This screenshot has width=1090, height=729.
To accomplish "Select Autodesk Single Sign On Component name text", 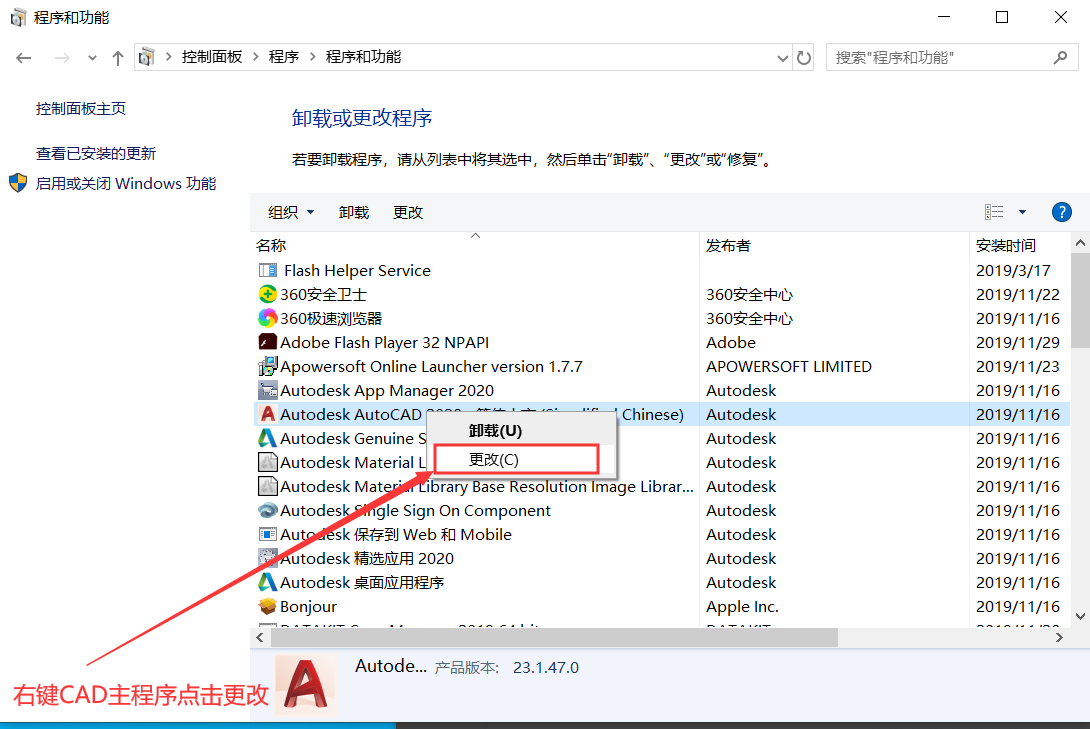I will [x=415, y=510].
